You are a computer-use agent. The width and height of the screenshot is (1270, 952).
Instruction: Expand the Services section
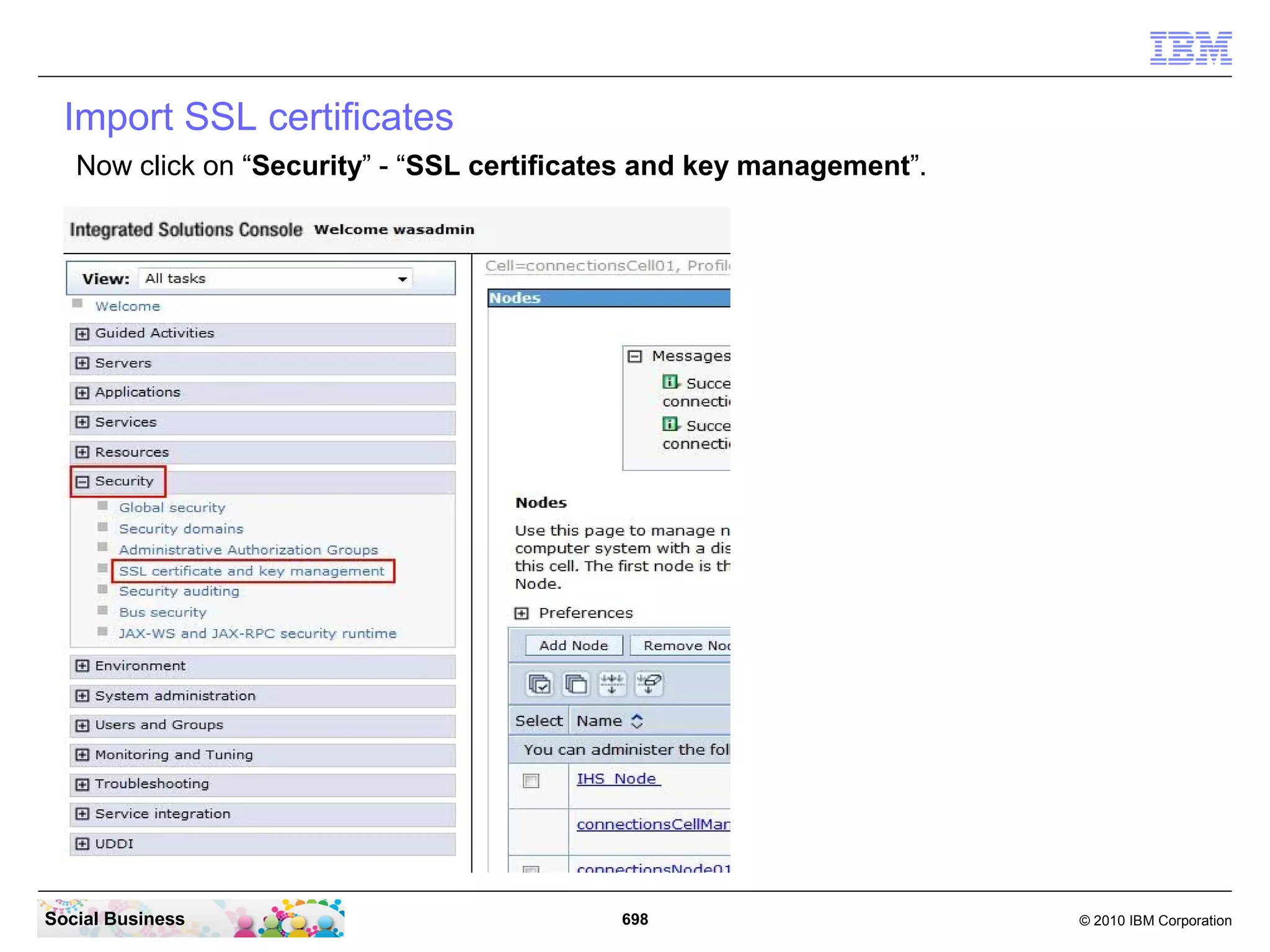tap(82, 422)
